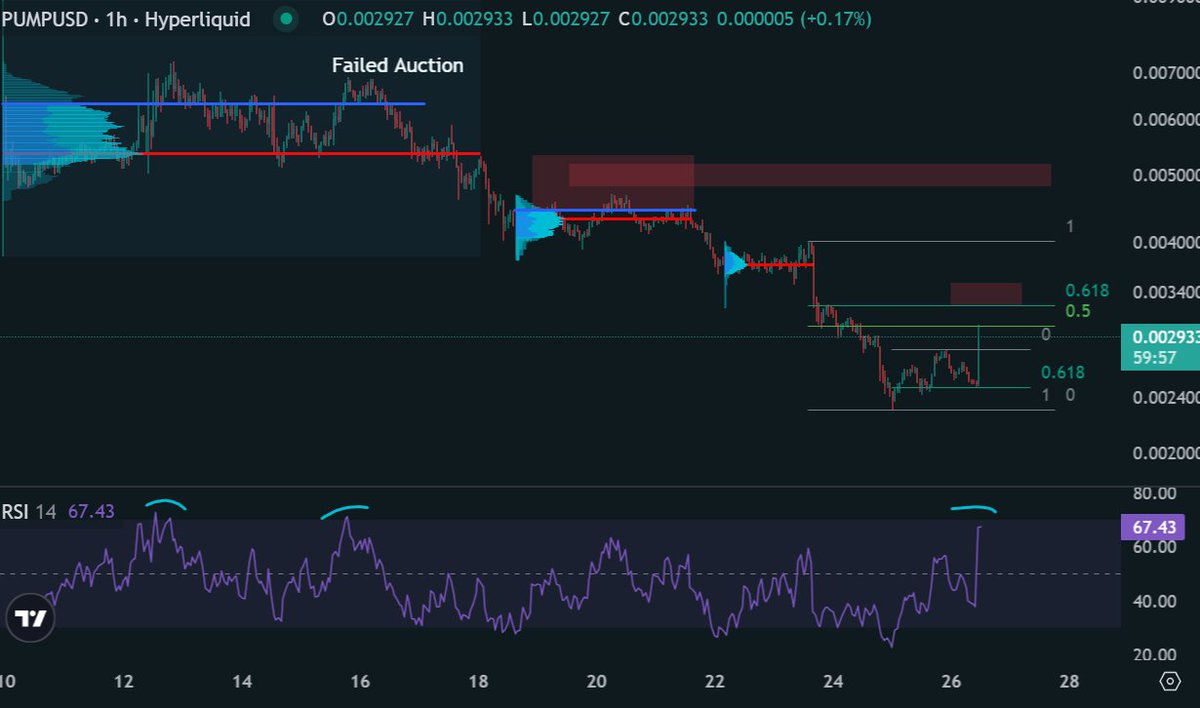Click the 0.005000 price axis label
Screen dimensions: 1200x708
click(x=1165, y=176)
